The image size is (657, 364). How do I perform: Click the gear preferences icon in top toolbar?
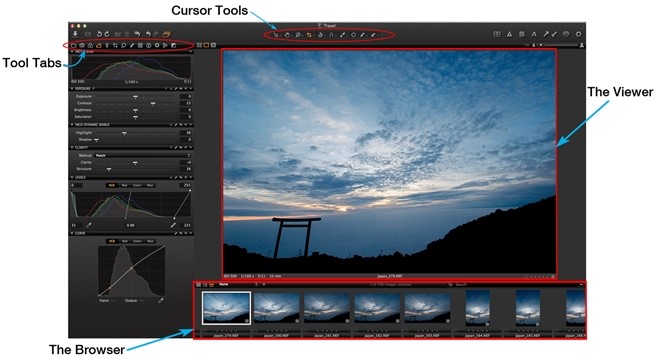(579, 34)
